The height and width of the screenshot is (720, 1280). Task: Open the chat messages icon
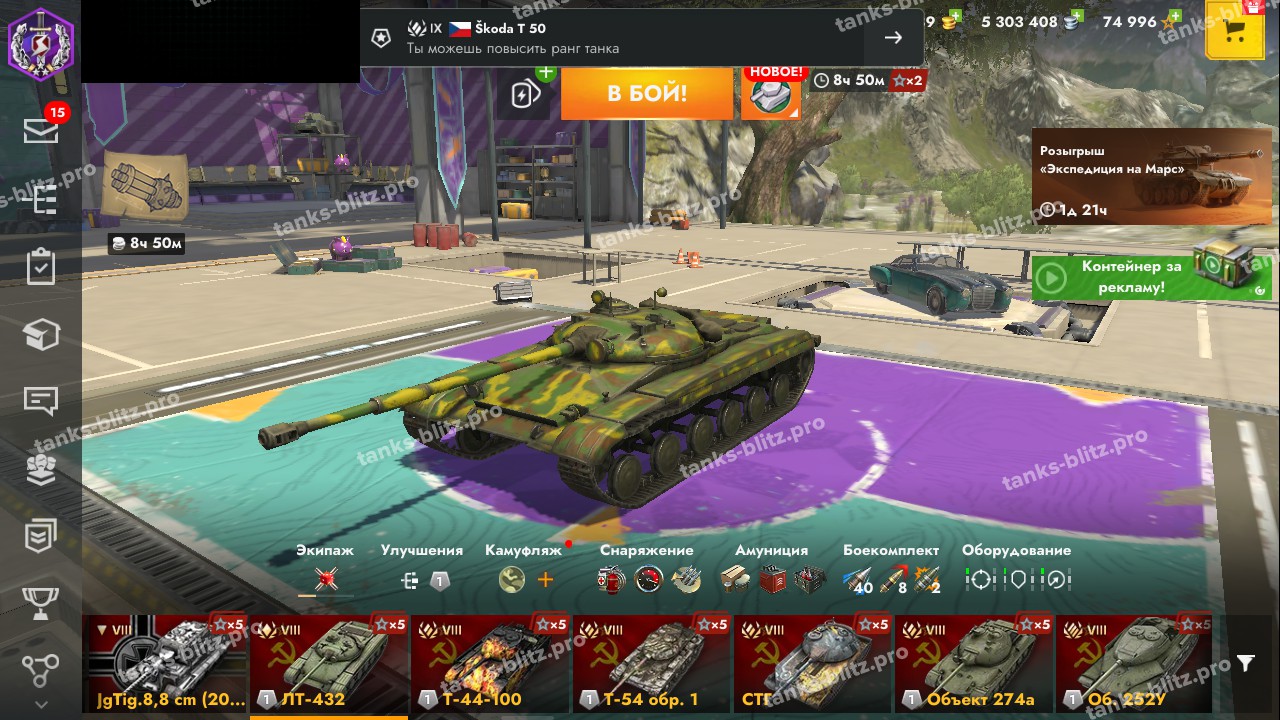[41, 401]
